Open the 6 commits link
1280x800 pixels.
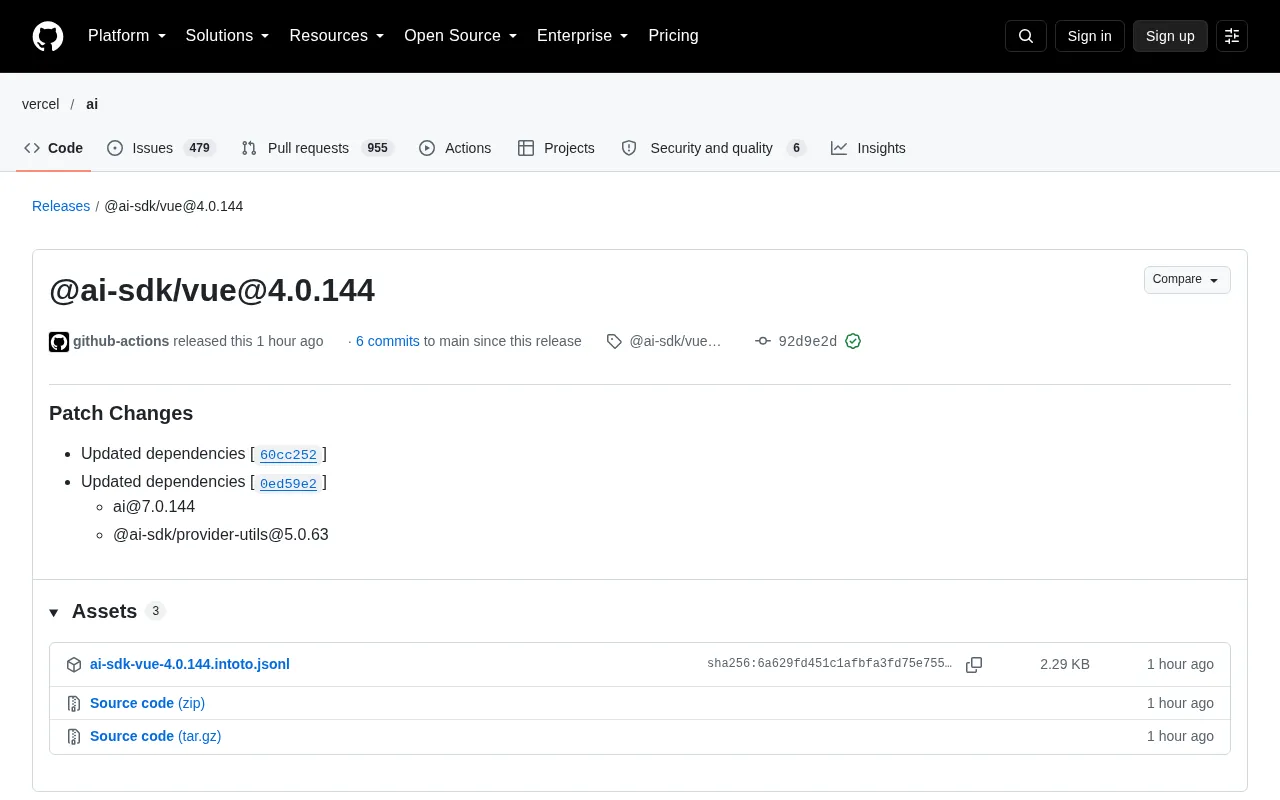[388, 341]
